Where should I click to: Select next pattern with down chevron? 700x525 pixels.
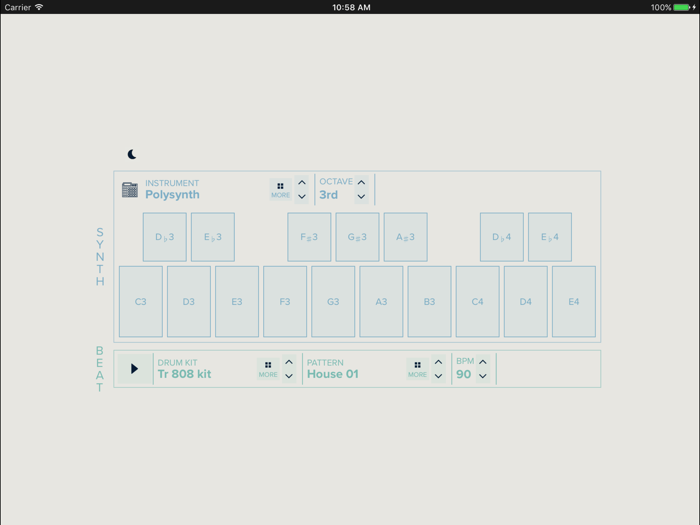click(x=438, y=376)
